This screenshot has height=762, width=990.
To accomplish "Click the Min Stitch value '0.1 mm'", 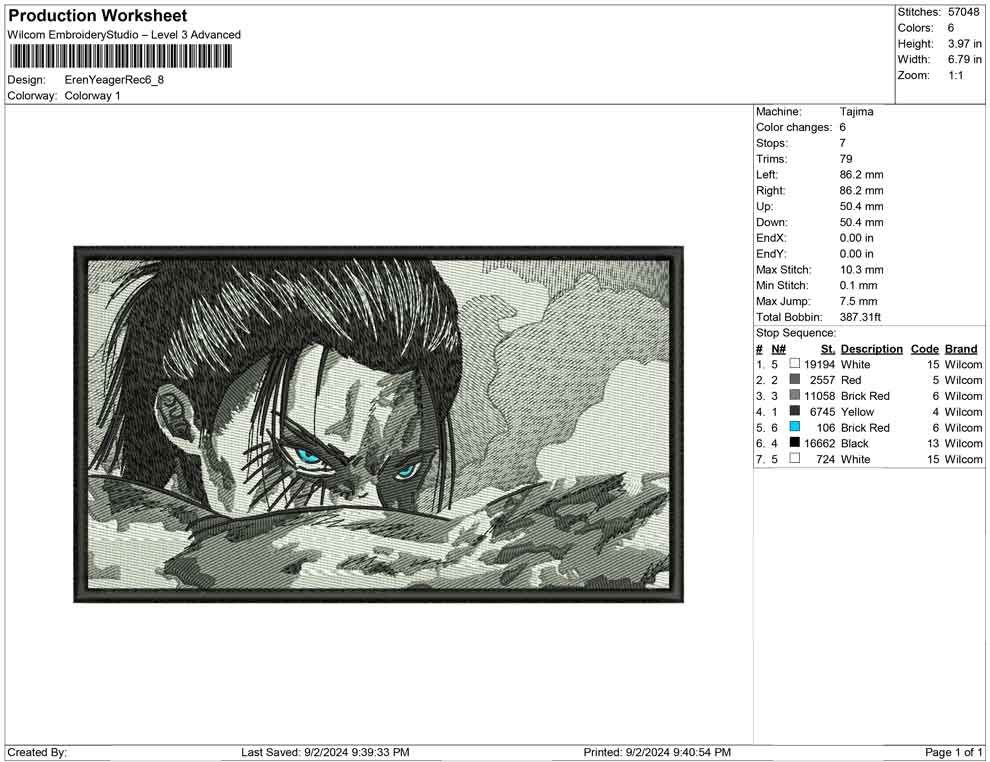I will (x=859, y=285).
